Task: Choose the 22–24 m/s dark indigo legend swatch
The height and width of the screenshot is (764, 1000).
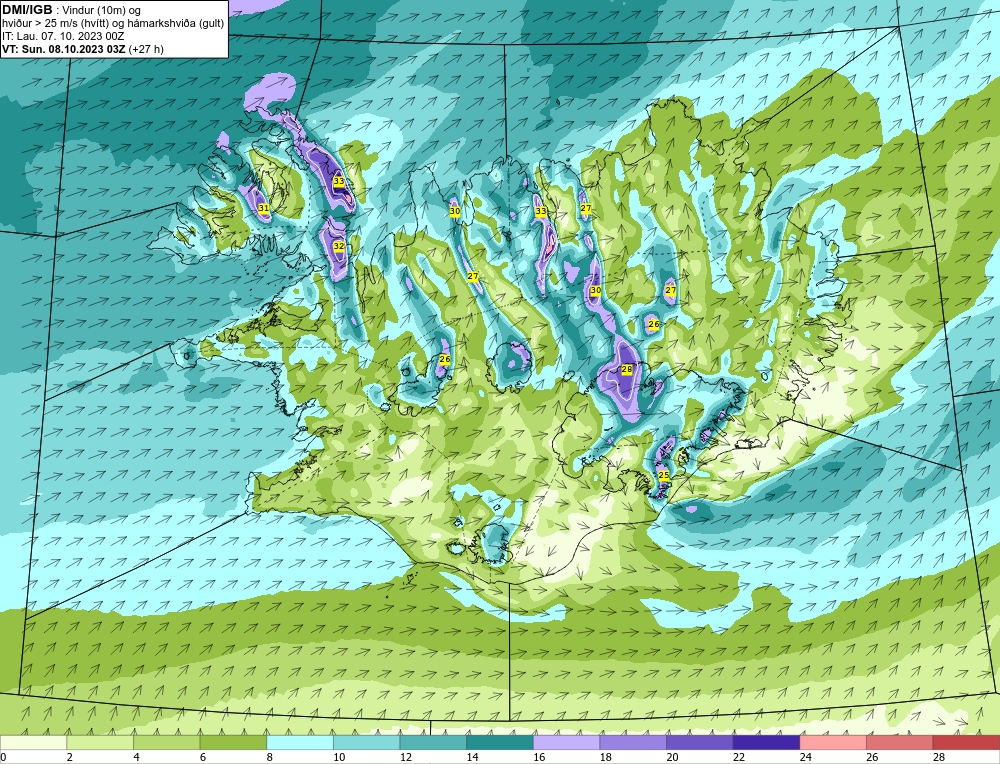Action: 766,742
